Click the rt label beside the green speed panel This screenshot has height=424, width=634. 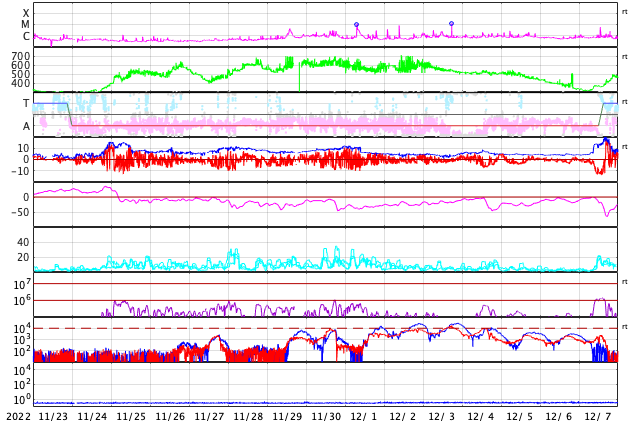point(625,57)
